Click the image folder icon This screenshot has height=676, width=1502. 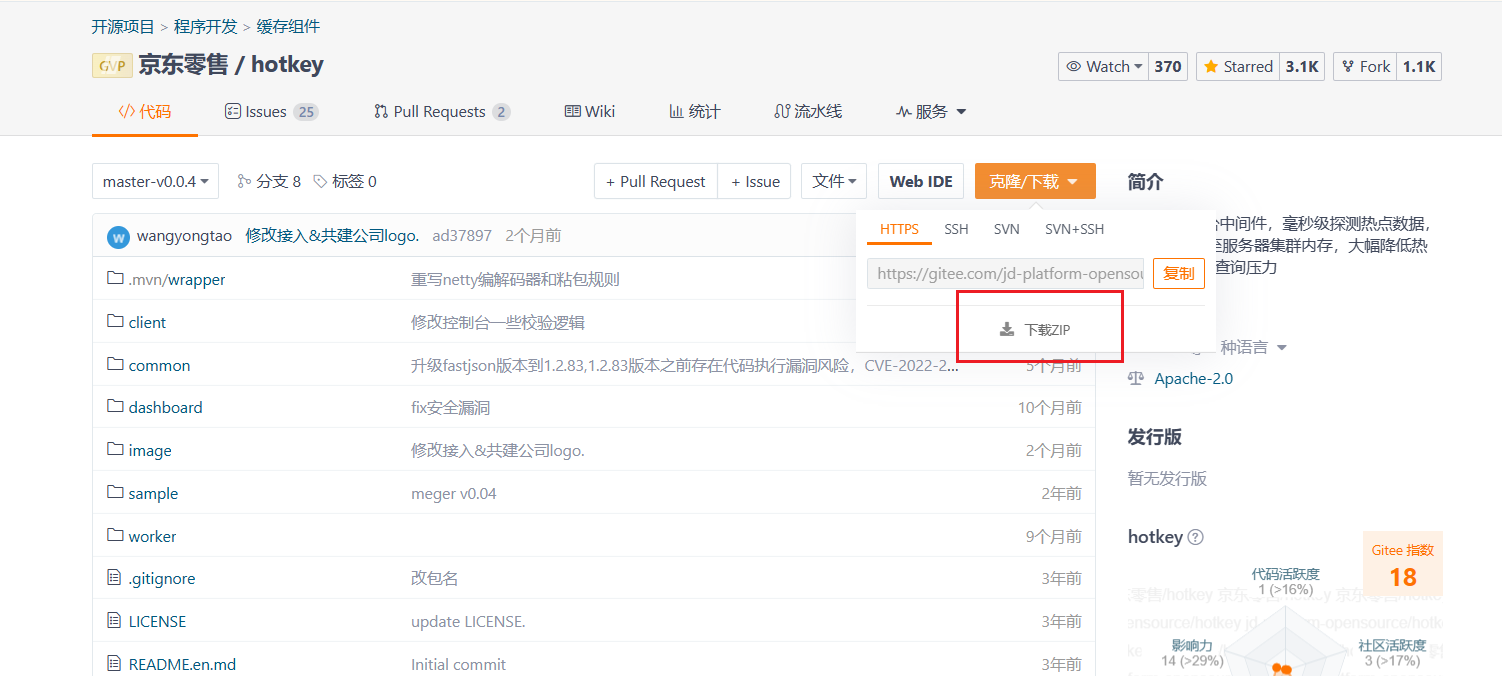coord(115,450)
